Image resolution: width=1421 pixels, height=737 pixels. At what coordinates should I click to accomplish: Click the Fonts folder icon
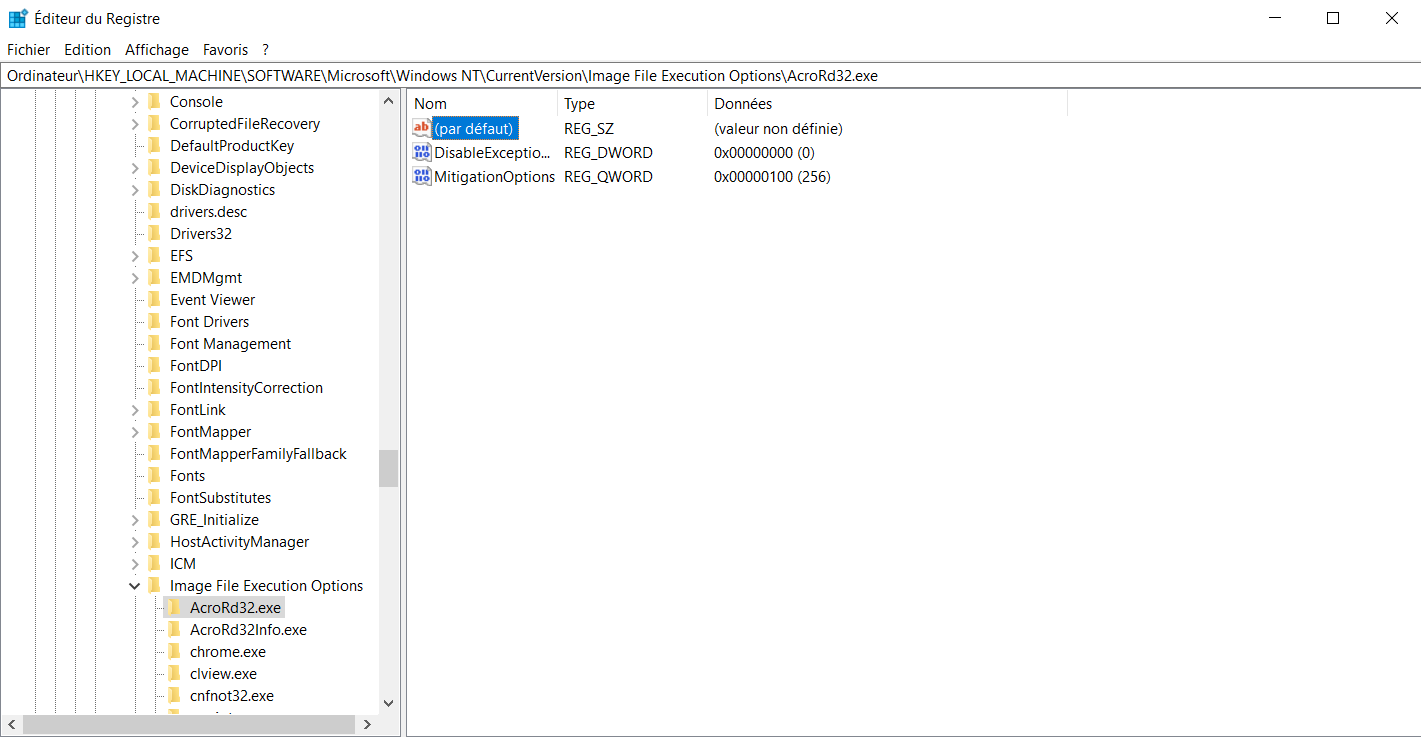click(154, 476)
